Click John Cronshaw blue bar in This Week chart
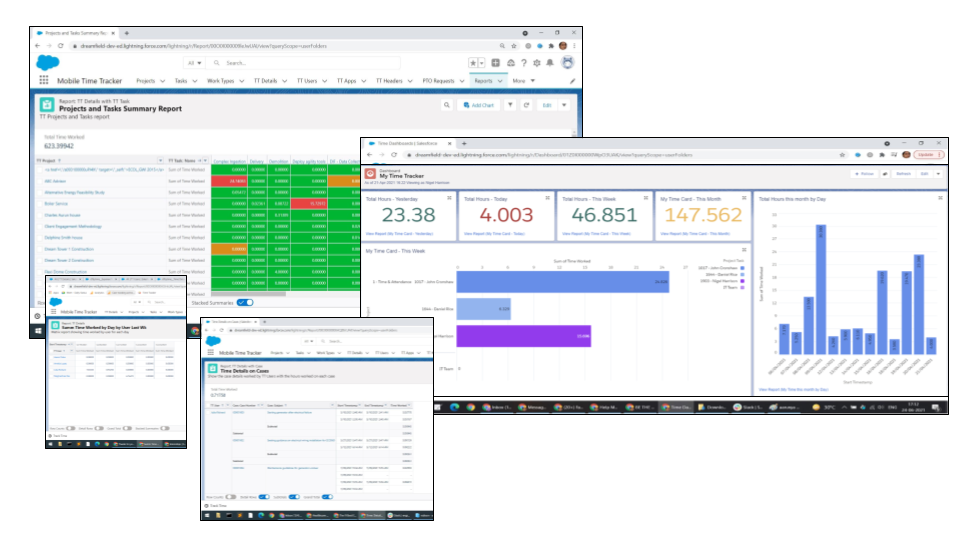Viewport: 960px width, 540px height. click(x=563, y=282)
